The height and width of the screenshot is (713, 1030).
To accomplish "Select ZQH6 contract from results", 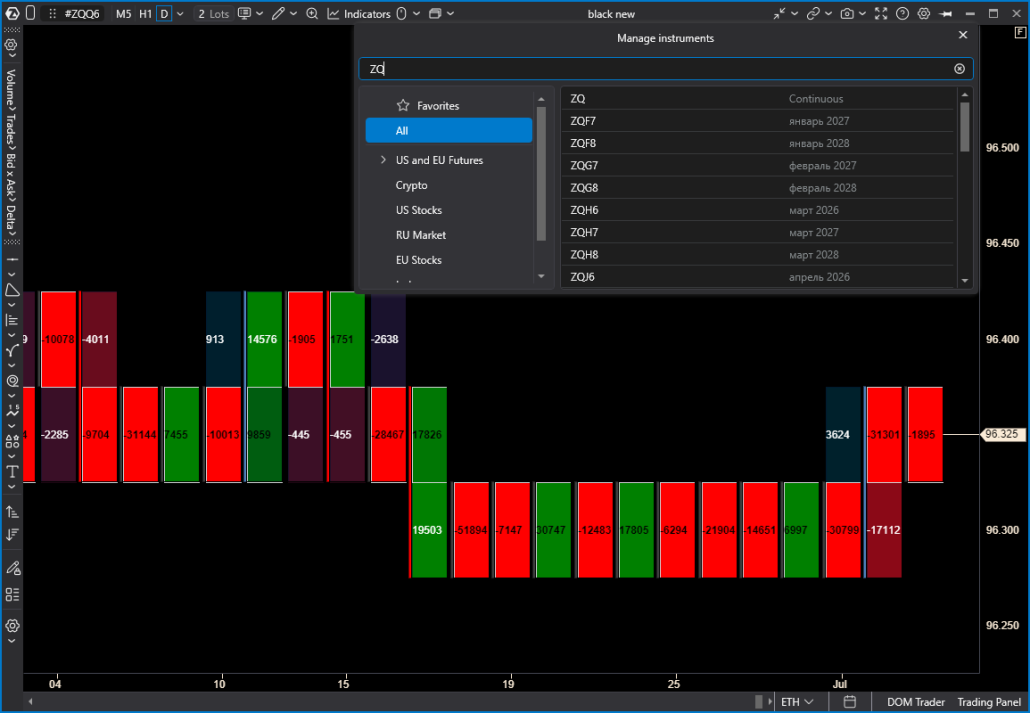I will 757,210.
